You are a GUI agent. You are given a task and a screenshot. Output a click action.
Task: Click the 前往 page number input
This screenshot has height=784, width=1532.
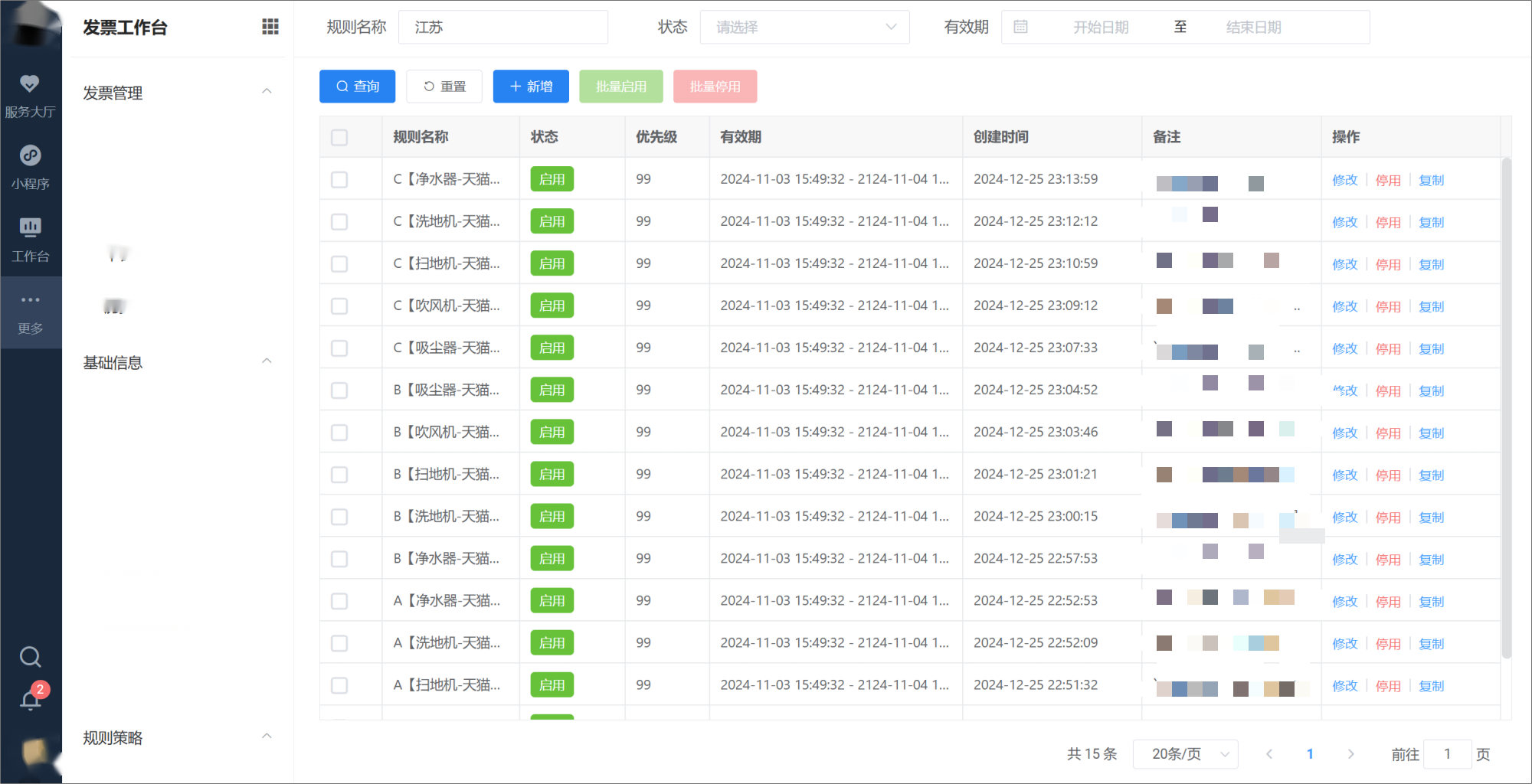pyautogui.click(x=1447, y=754)
